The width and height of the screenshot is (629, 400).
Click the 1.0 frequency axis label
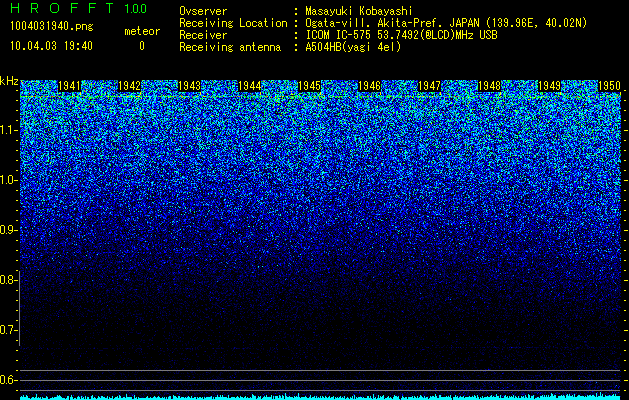tap(8, 181)
